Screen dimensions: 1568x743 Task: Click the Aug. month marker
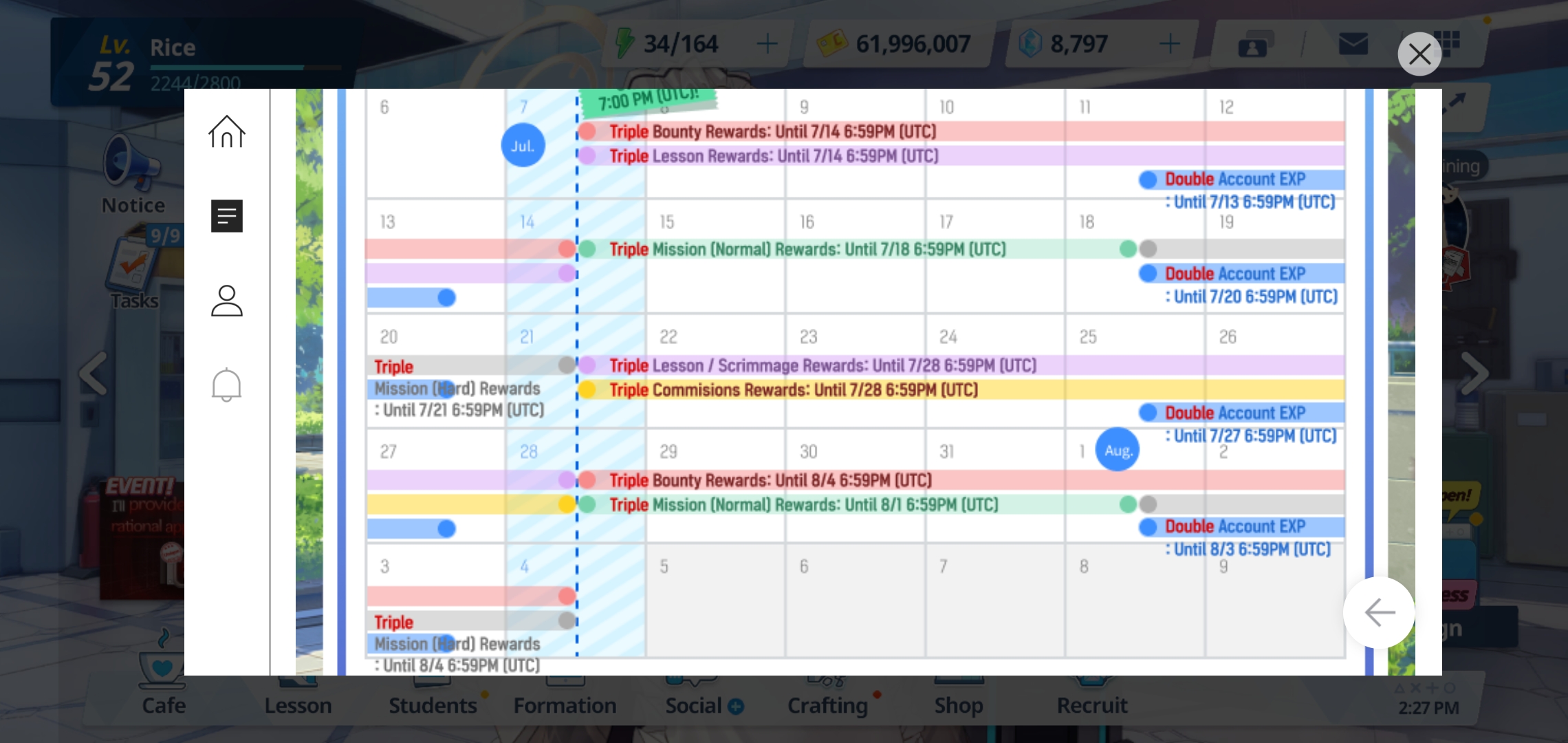[1118, 449]
